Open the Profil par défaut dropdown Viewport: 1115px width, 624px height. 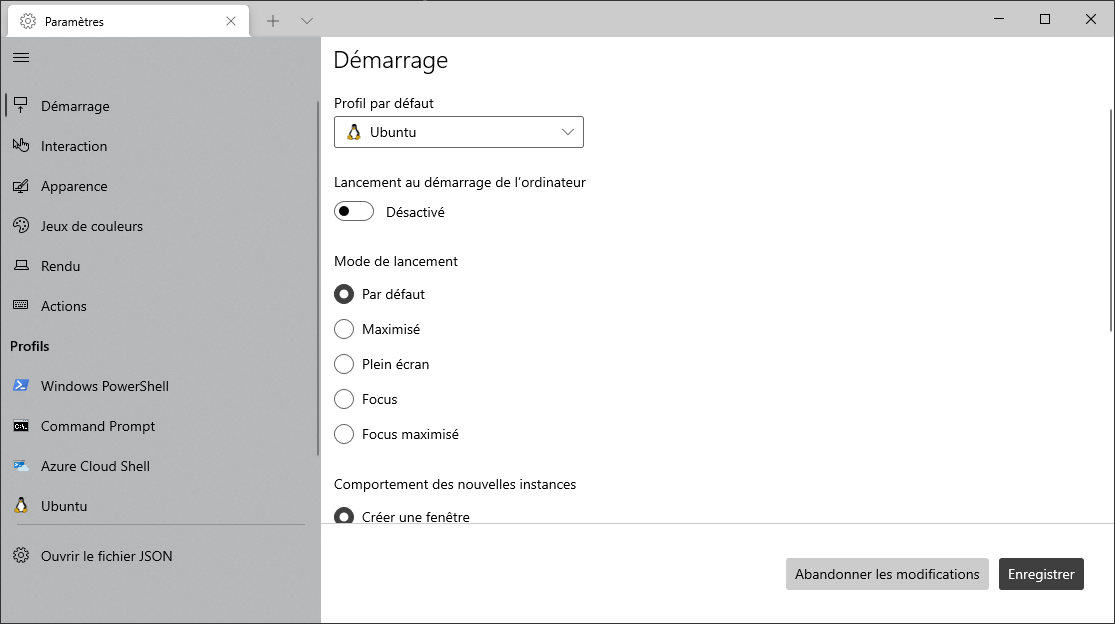coord(459,132)
